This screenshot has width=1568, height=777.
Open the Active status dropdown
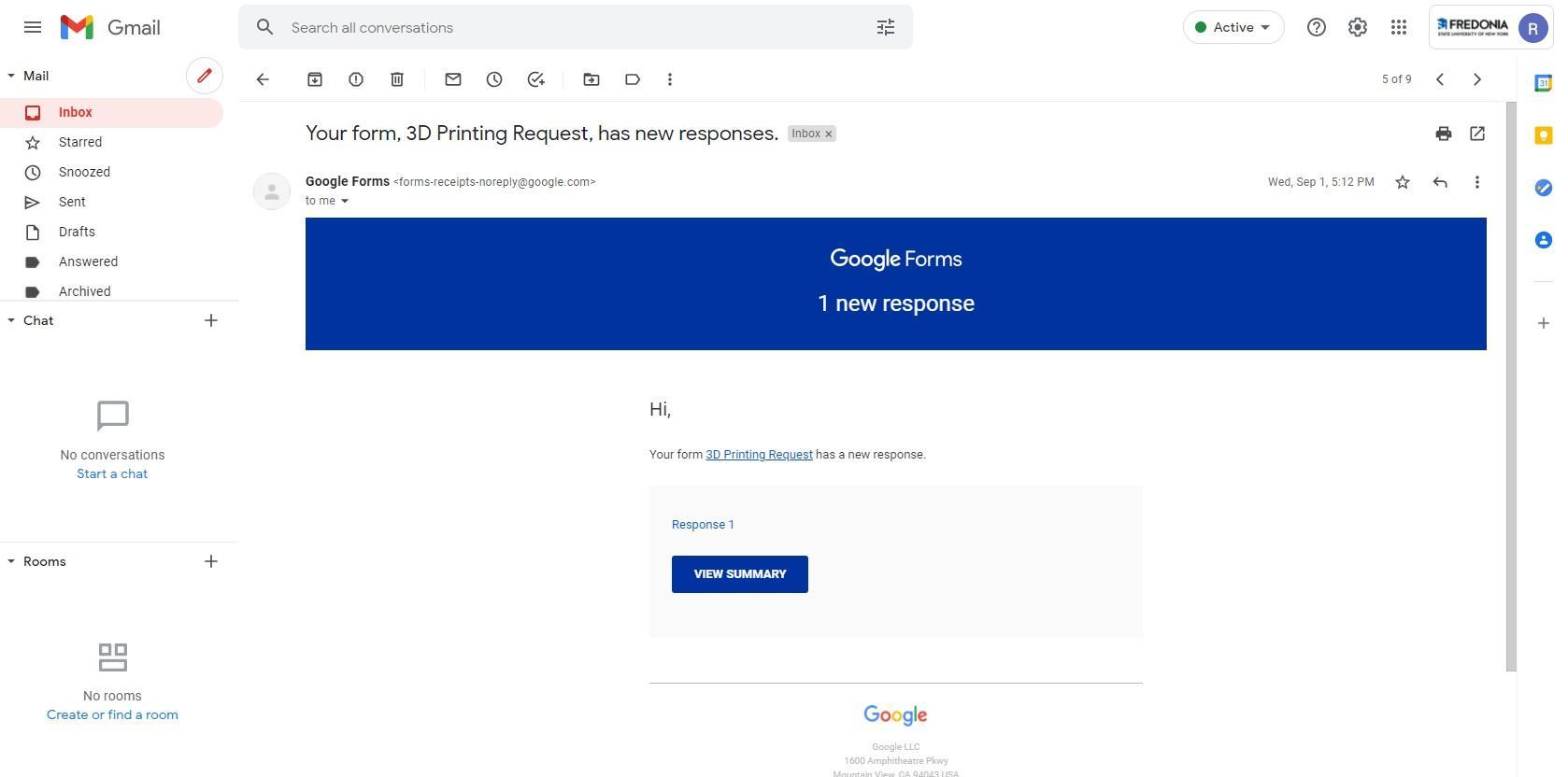point(1233,27)
